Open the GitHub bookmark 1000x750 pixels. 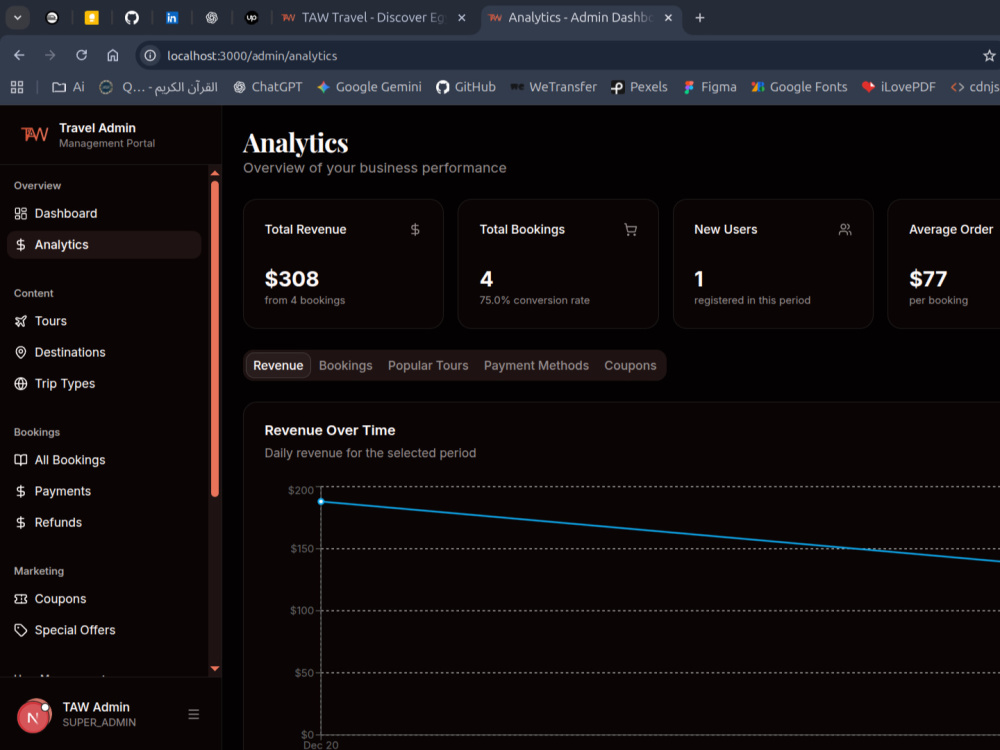[x=466, y=87]
